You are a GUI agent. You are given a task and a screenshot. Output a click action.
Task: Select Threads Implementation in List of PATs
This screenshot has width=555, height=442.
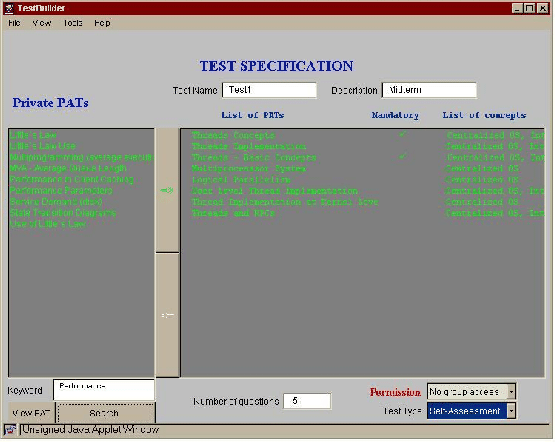[x=248, y=146]
